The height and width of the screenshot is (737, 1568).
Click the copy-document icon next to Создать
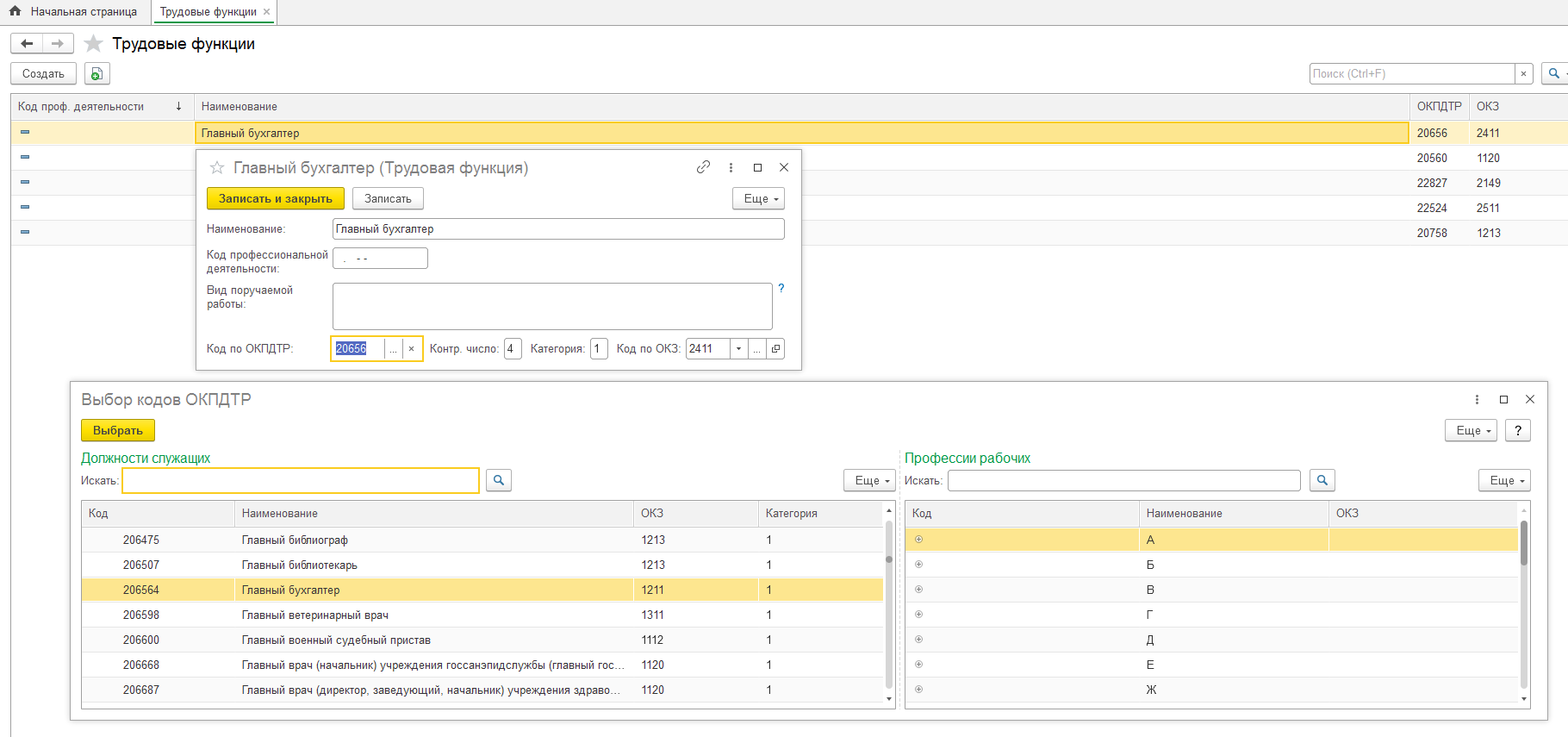pos(97,74)
